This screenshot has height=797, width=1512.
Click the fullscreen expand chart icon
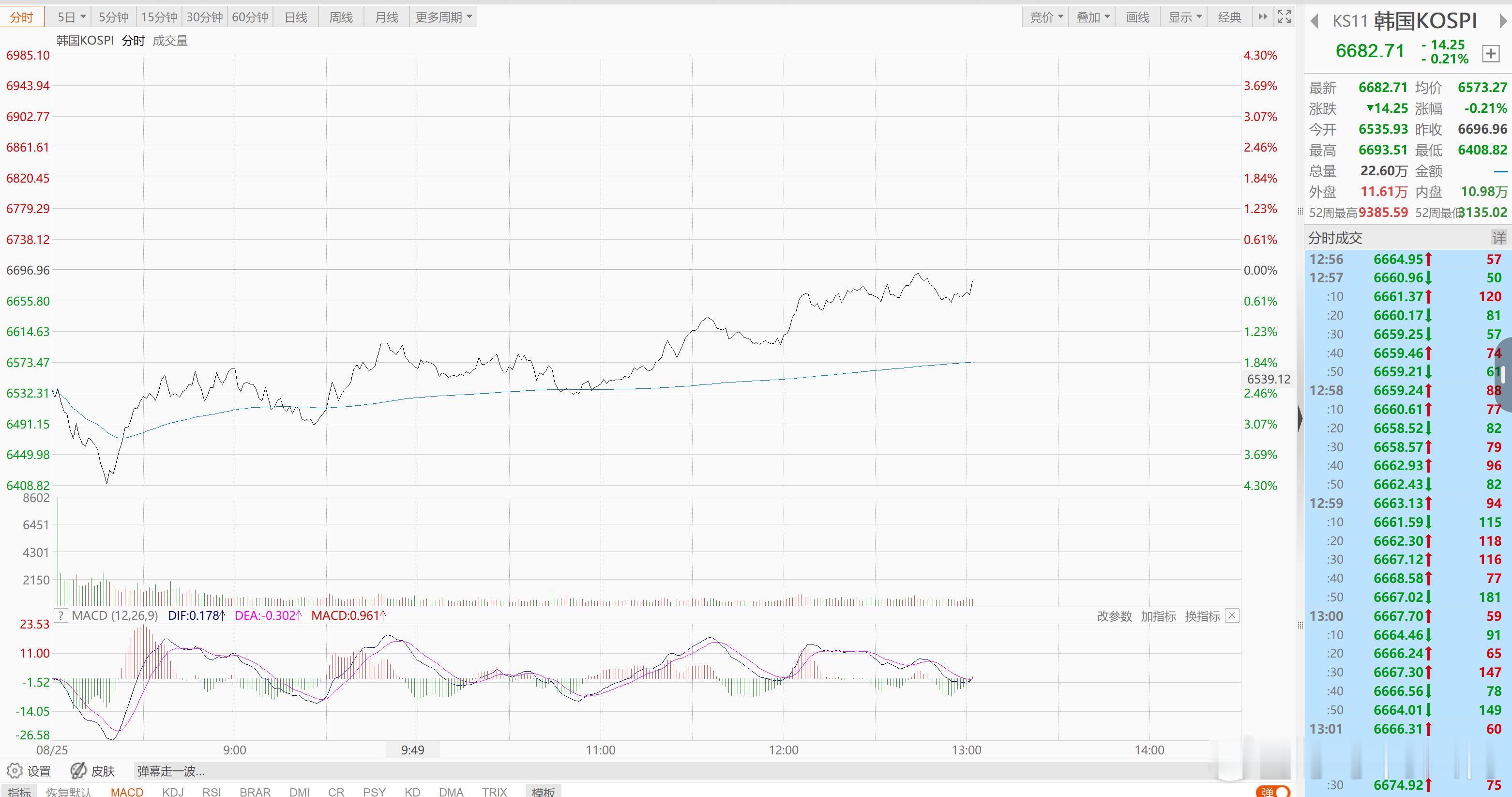(1284, 17)
